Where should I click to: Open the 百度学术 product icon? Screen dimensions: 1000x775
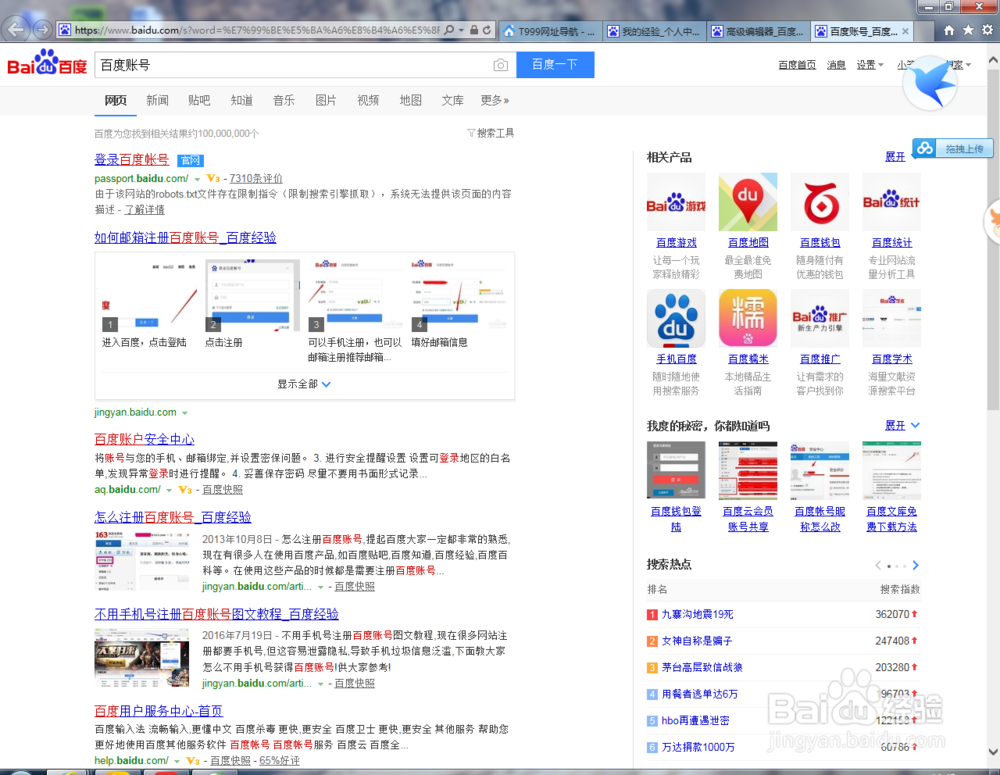892,318
